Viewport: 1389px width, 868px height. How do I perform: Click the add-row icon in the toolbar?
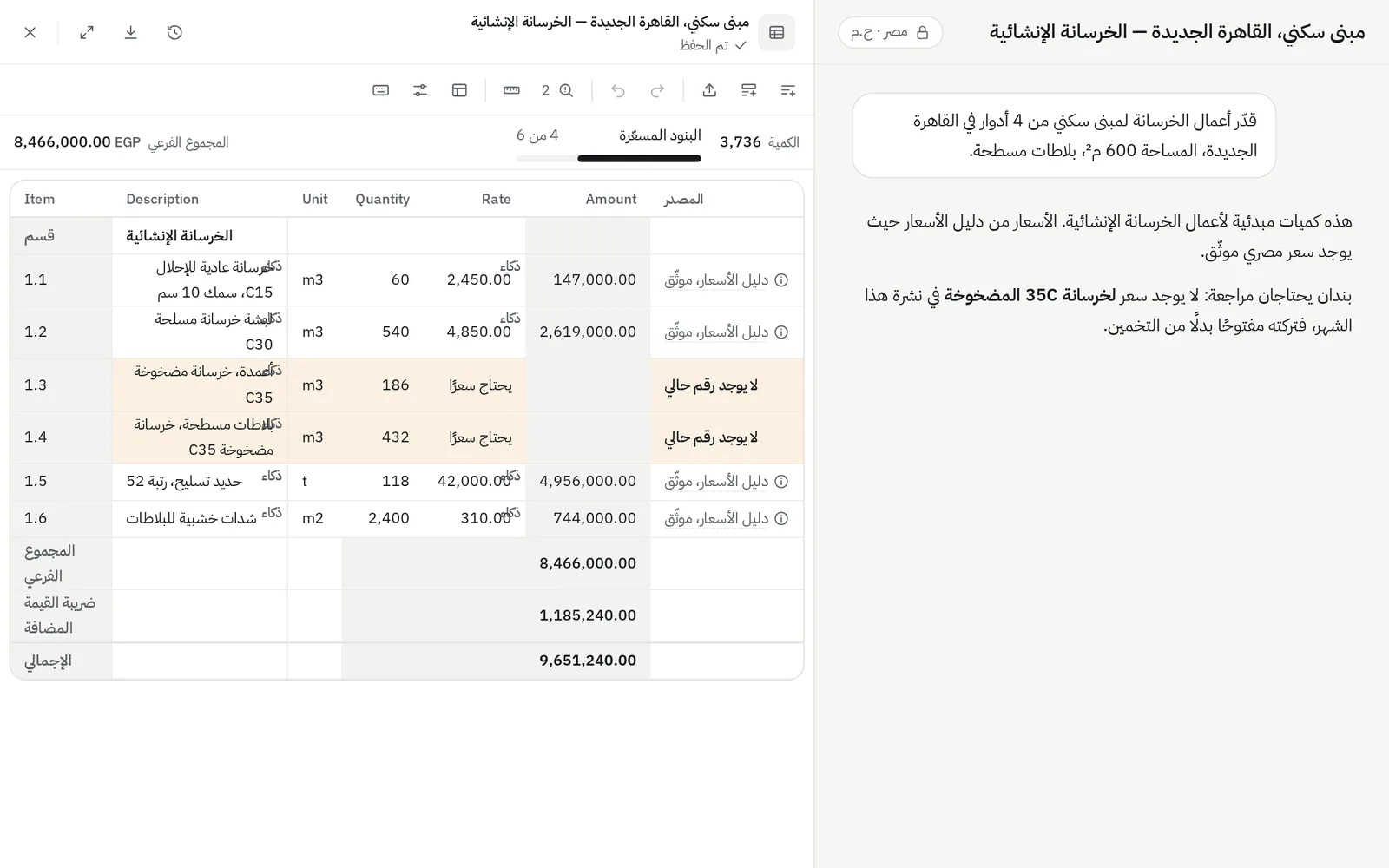point(788,90)
